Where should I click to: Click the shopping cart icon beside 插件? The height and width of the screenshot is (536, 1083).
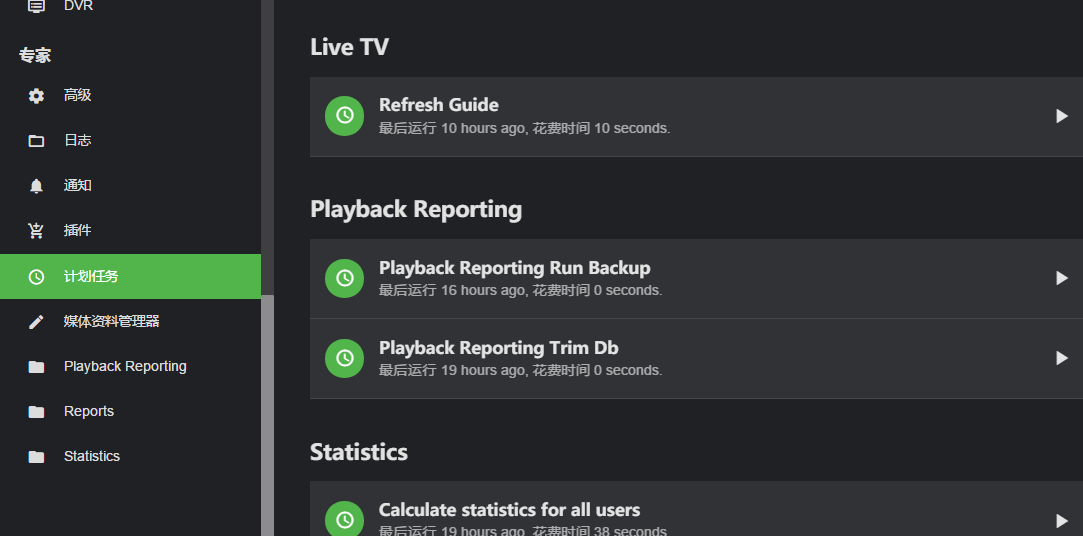(37, 231)
